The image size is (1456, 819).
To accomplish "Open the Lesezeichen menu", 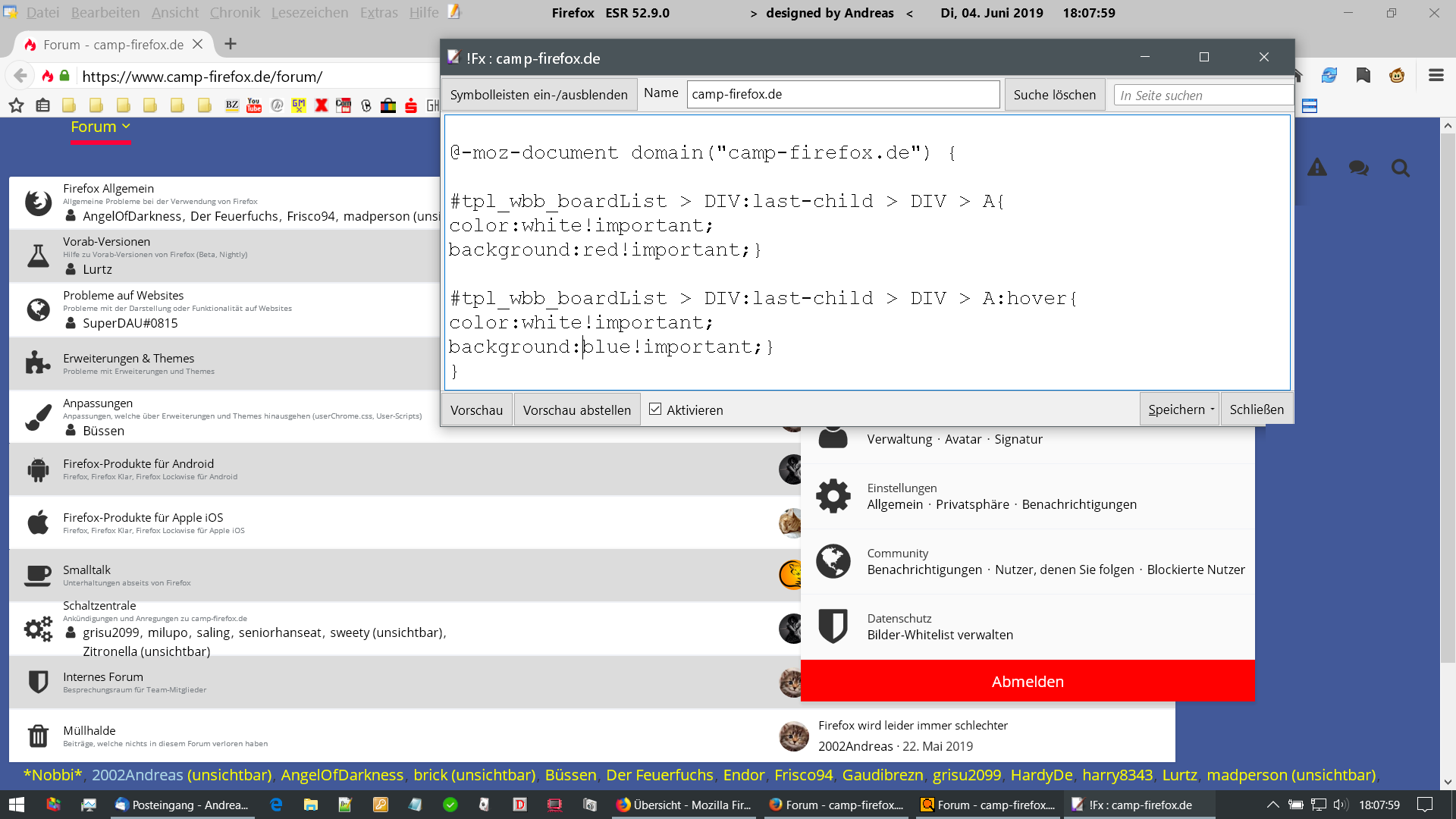I will [309, 13].
